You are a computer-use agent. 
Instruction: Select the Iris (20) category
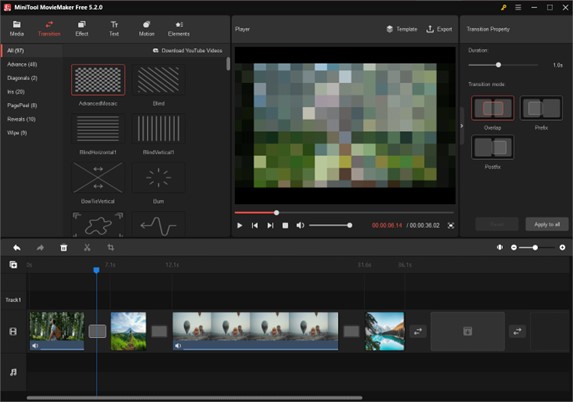[x=16, y=92]
